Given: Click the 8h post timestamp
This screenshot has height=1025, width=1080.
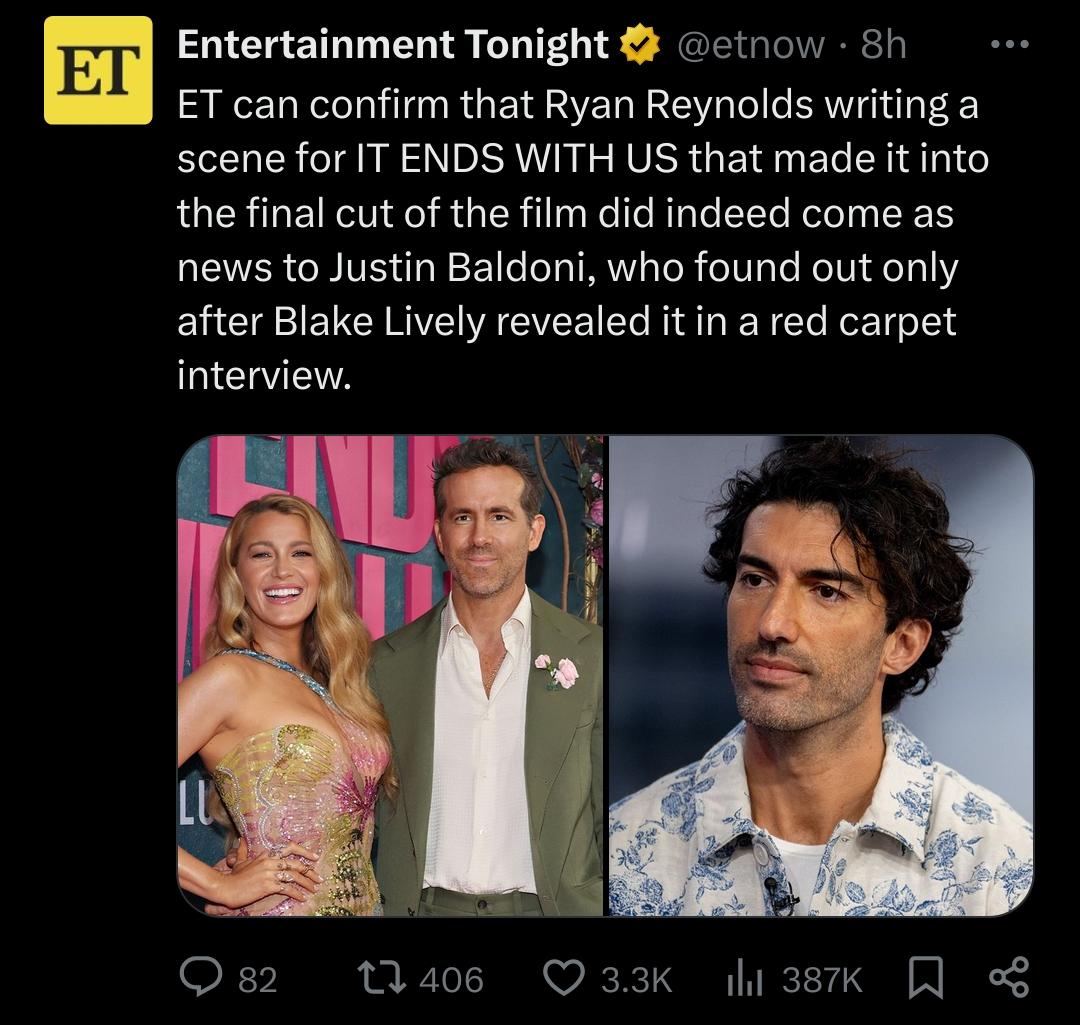Looking at the screenshot, I should (883, 45).
